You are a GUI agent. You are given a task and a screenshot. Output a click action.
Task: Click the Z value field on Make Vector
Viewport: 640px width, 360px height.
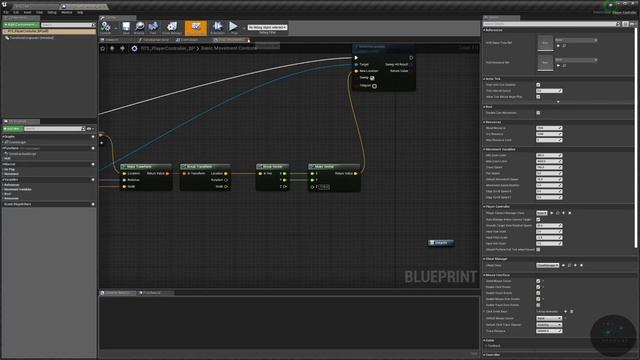point(324,187)
